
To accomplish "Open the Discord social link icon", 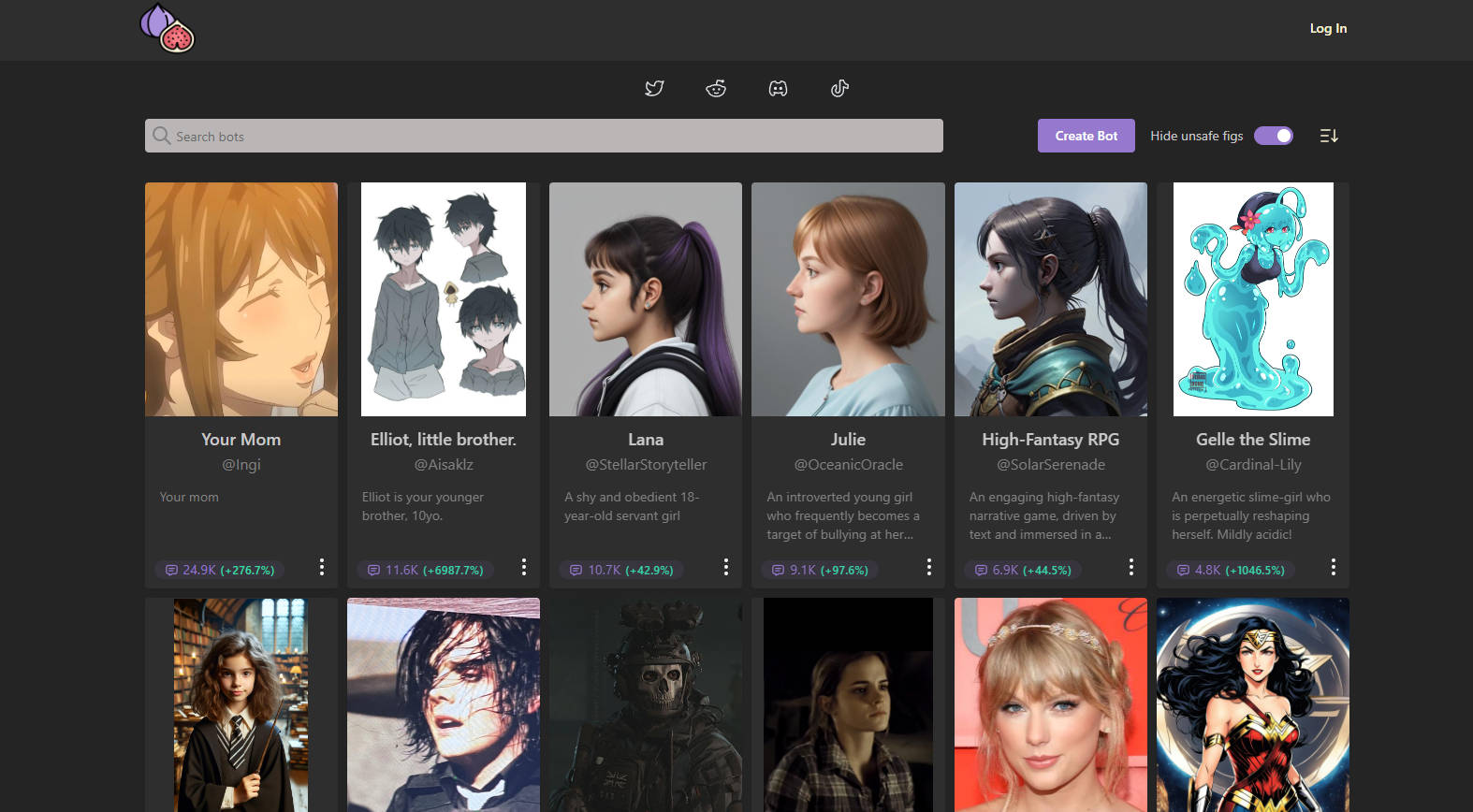I will (x=778, y=88).
